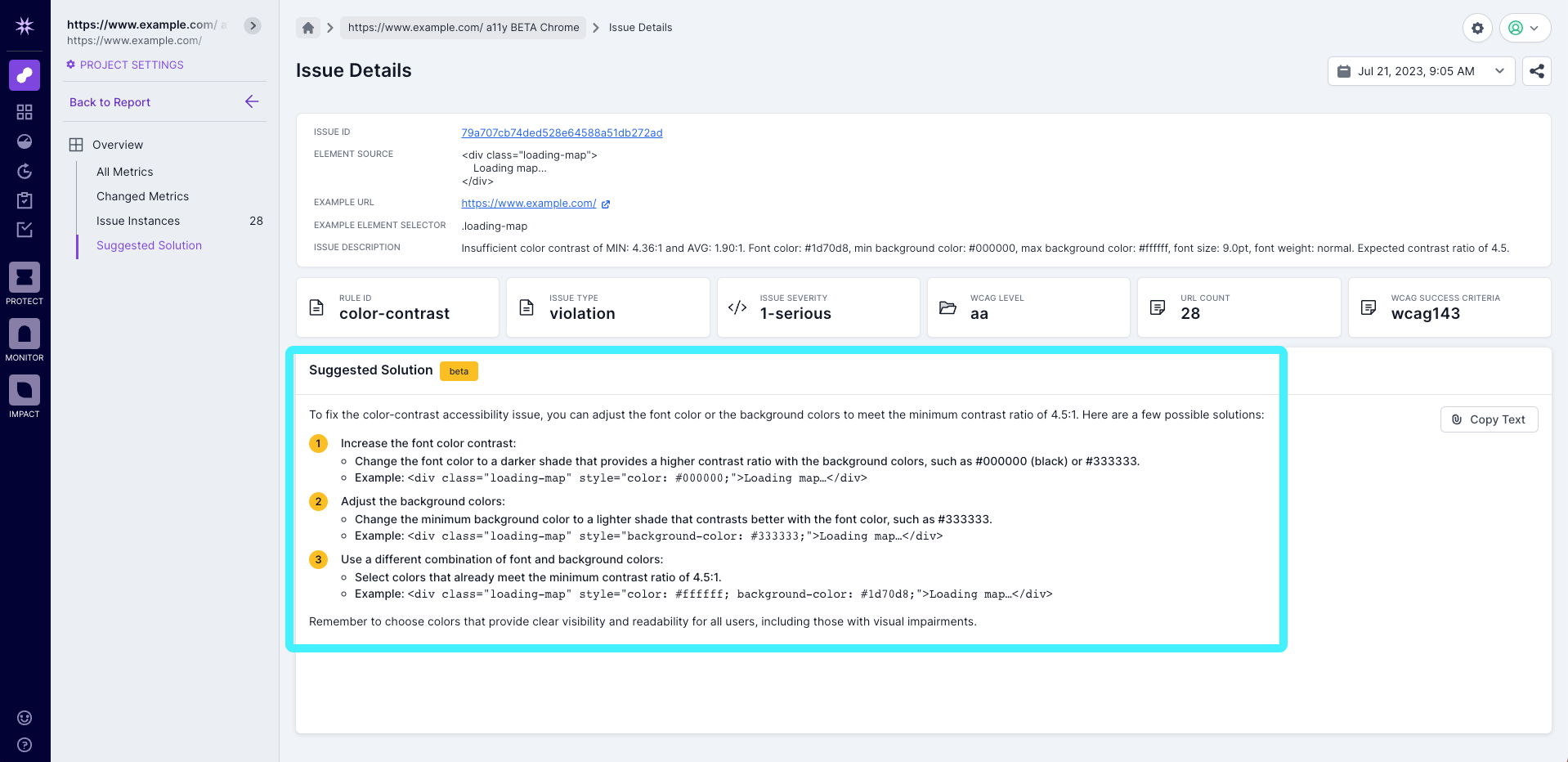
Task: Select the Monitor module in the sidebar
Action: [x=25, y=334]
